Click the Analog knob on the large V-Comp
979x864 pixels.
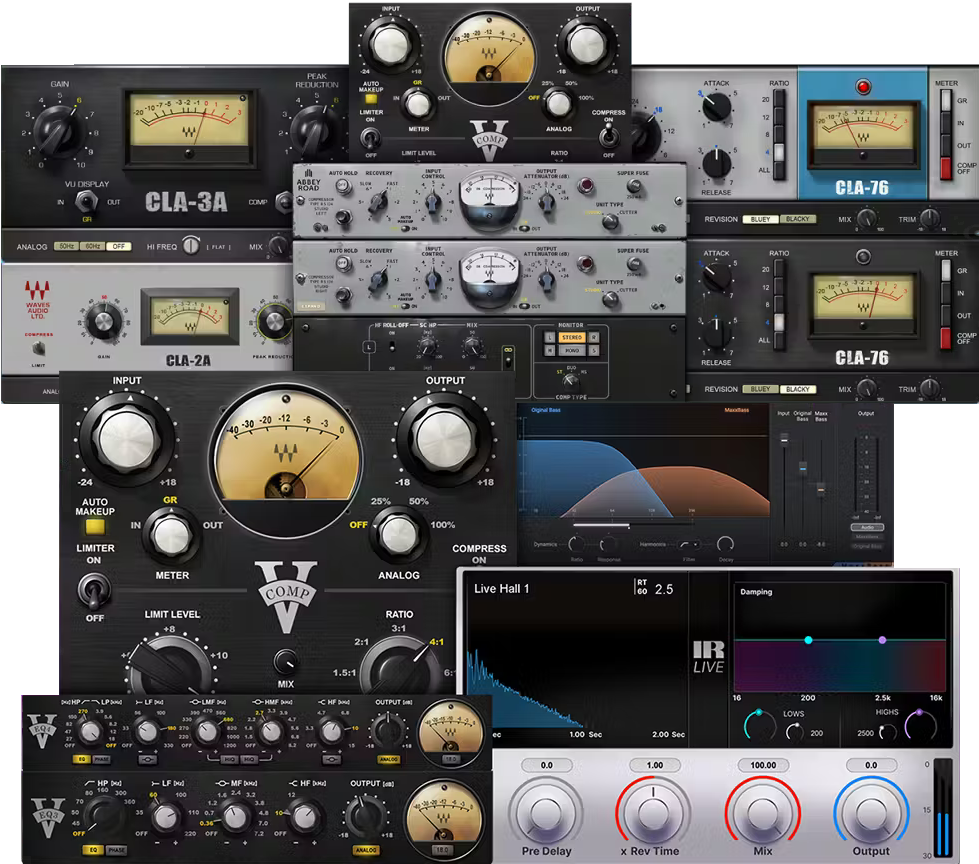(399, 535)
